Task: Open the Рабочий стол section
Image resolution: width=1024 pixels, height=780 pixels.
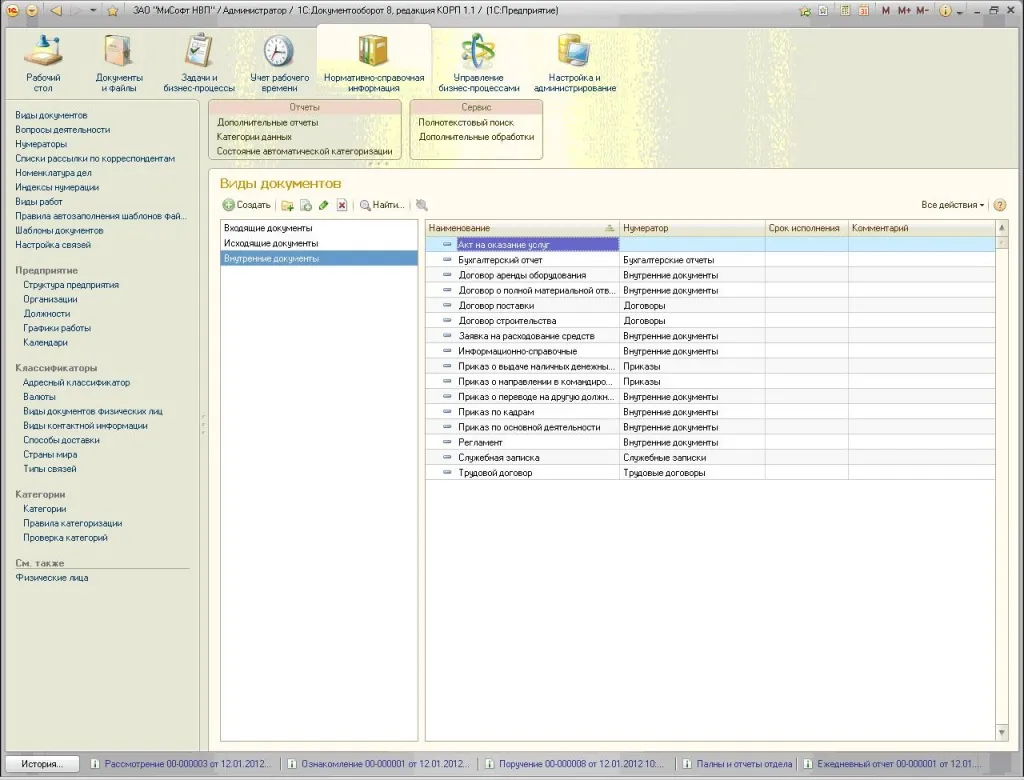Action: click(x=43, y=61)
